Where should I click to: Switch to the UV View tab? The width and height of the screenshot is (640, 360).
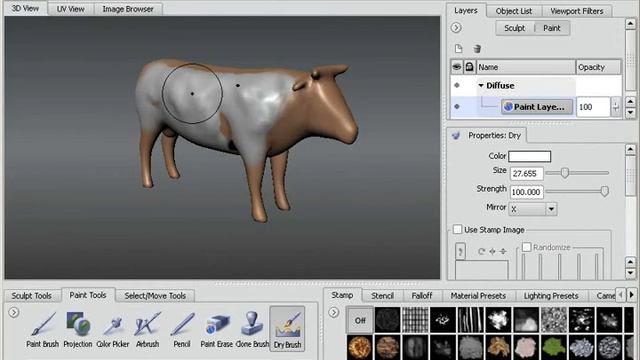click(70, 9)
